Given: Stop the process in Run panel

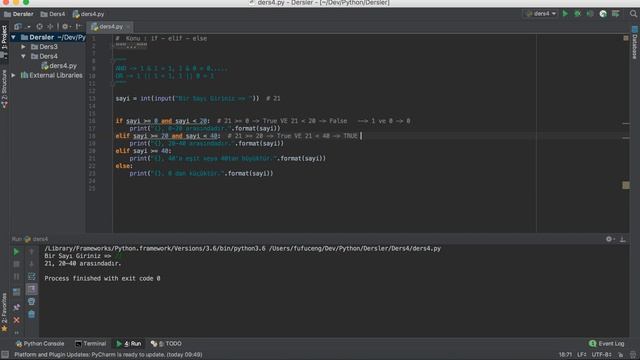Looking at the screenshot, I should (x=16, y=264).
